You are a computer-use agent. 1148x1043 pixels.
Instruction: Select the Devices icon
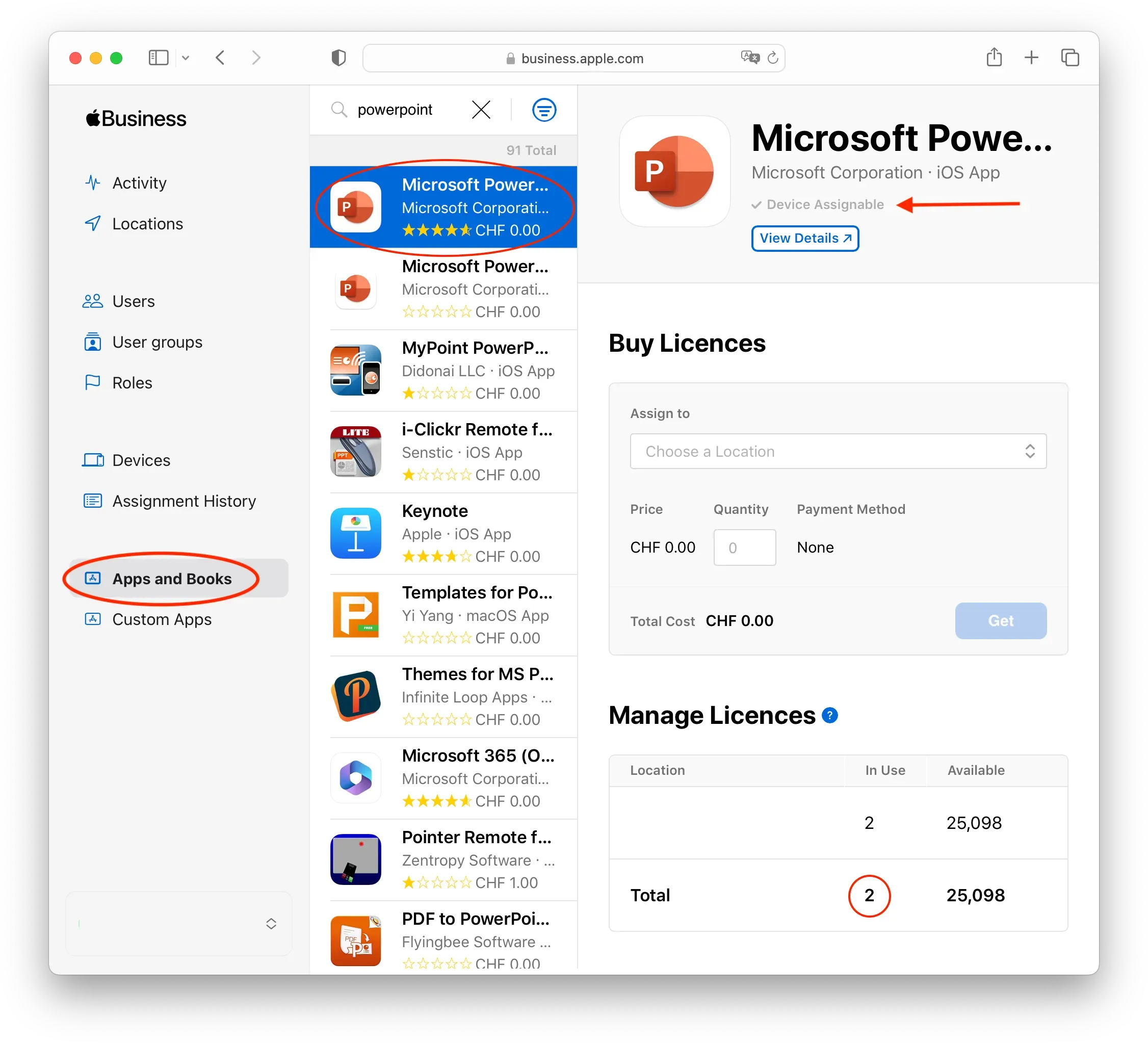[x=92, y=460]
